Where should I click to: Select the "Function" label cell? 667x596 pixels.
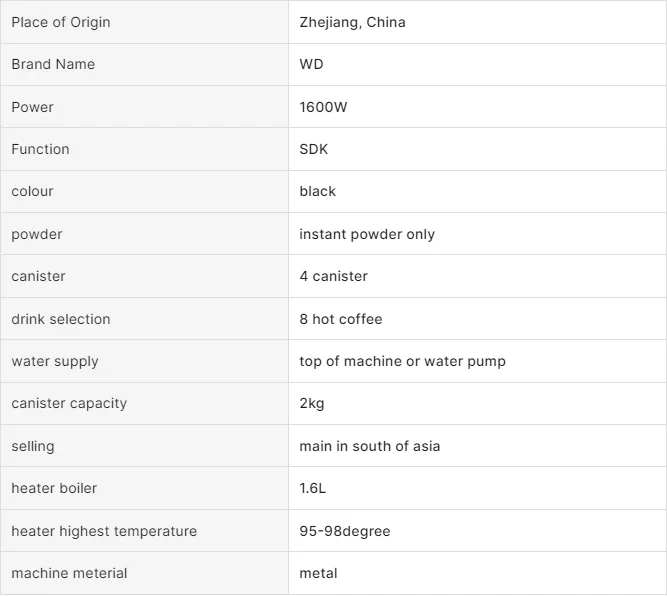[40, 149]
